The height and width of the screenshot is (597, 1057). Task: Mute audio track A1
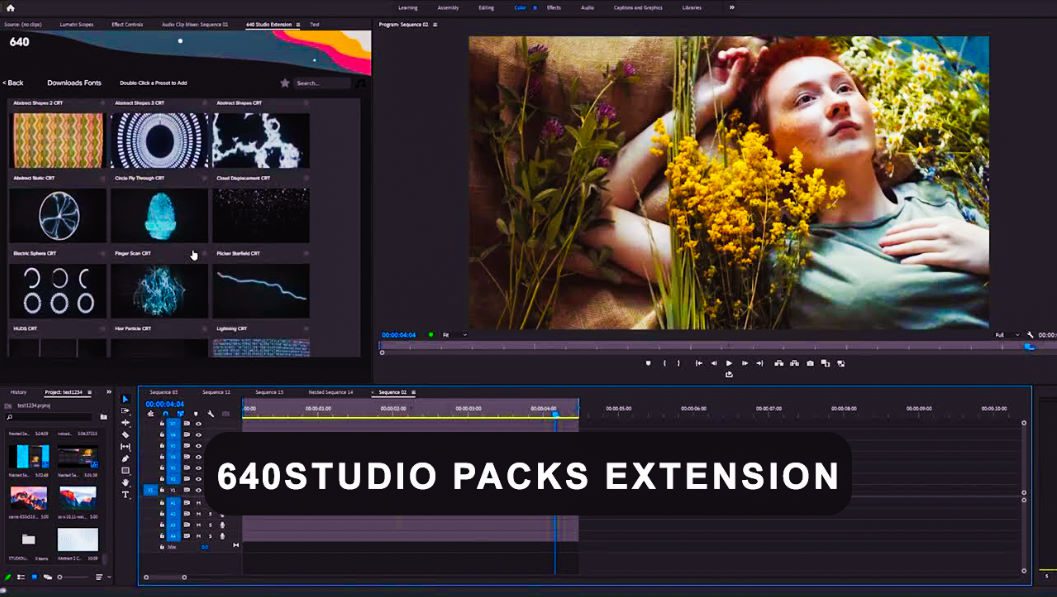tap(198, 503)
